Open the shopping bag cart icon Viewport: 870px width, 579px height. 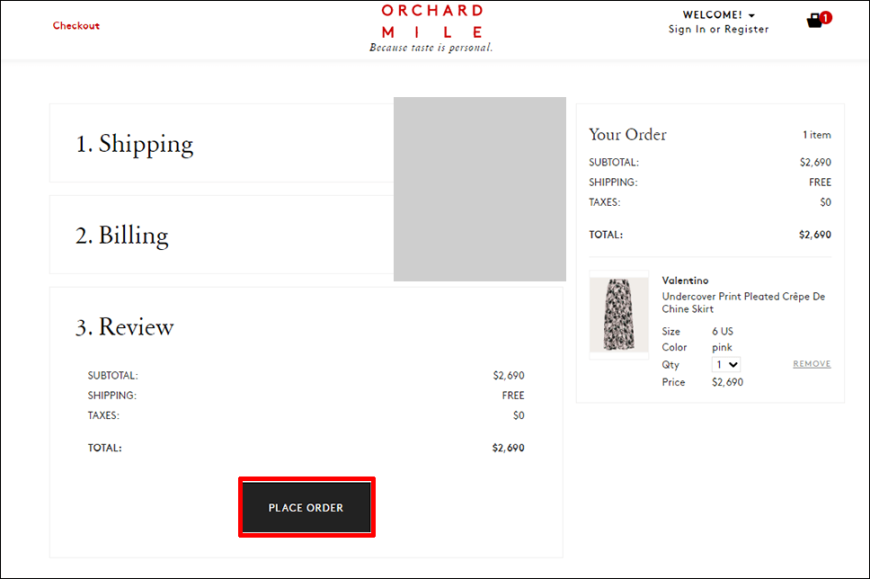pyautogui.click(x=814, y=21)
